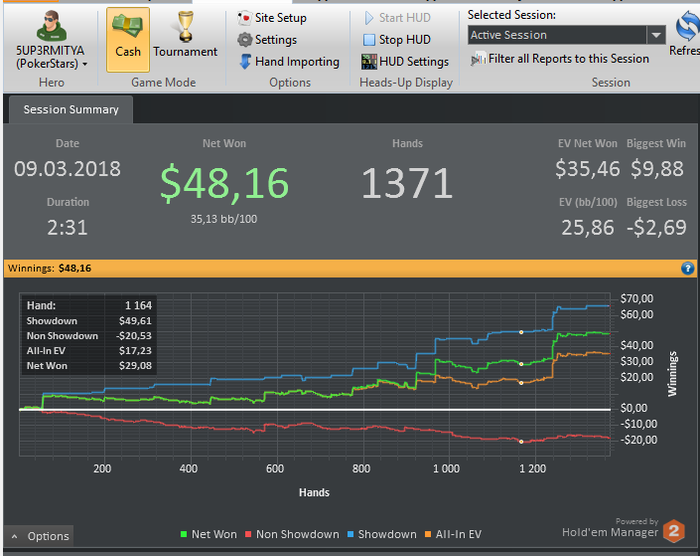Click tooltip Non Showdown value -$20,53
The image size is (700, 556).
(x=133, y=336)
